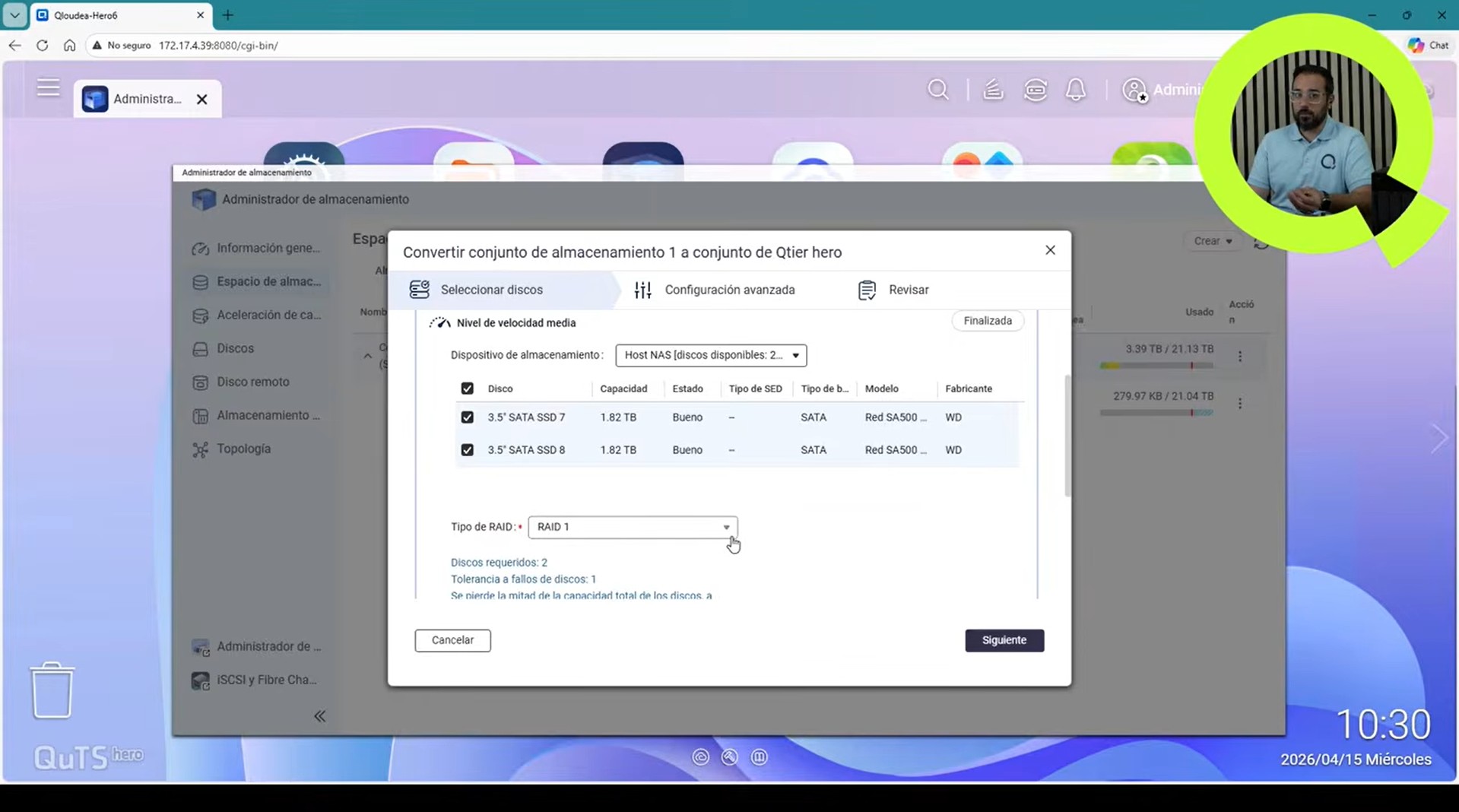Screen dimensions: 1459x812
Task: Uncheck the 3.5" SATA SSD 7 disk
Action: [x=467, y=417]
